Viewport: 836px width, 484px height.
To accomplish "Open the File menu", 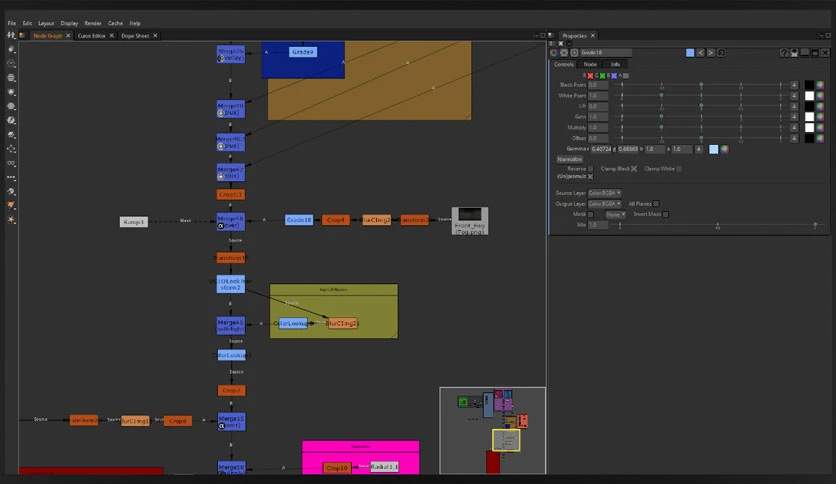I will click(x=12, y=23).
